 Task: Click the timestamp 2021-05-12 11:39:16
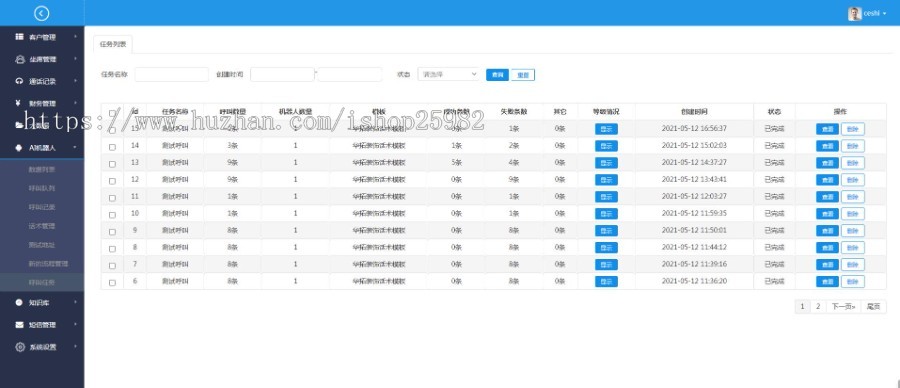(x=694, y=264)
